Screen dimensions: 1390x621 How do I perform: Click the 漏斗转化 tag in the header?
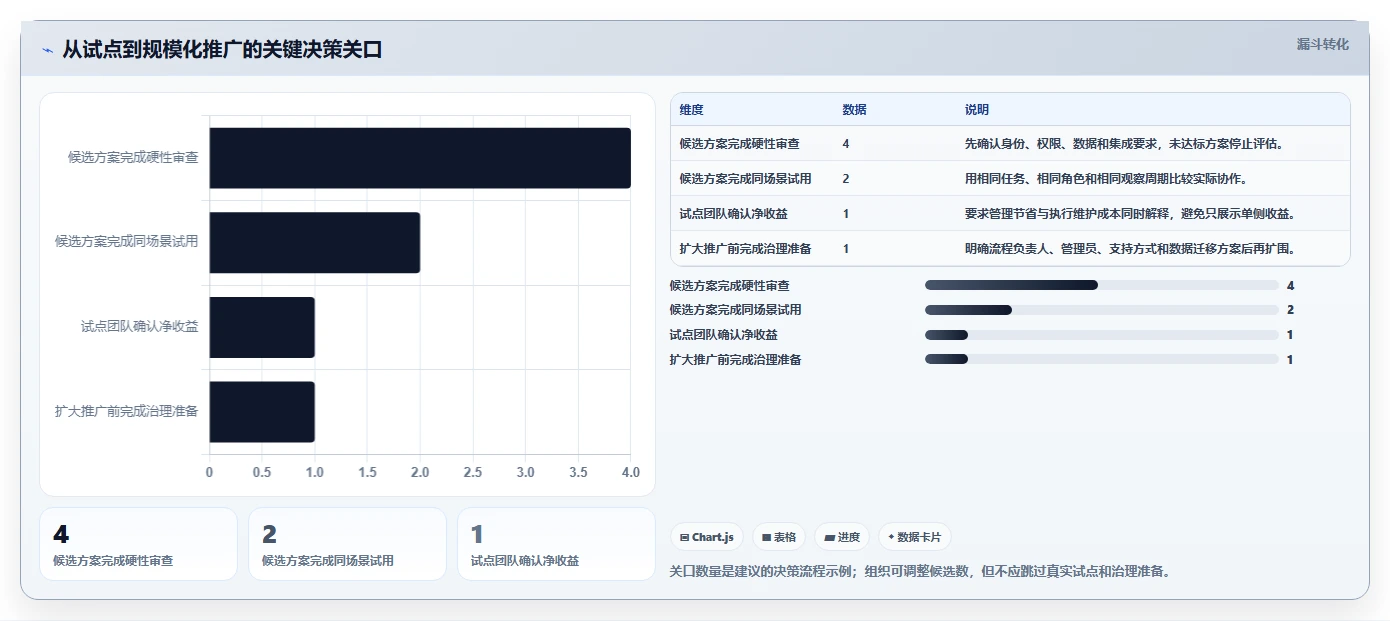click(x=1322, y=44)
